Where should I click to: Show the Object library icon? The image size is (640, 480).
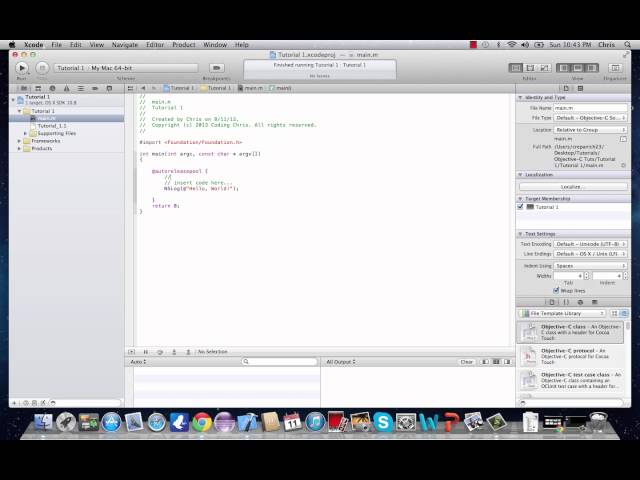pos(580,302)
